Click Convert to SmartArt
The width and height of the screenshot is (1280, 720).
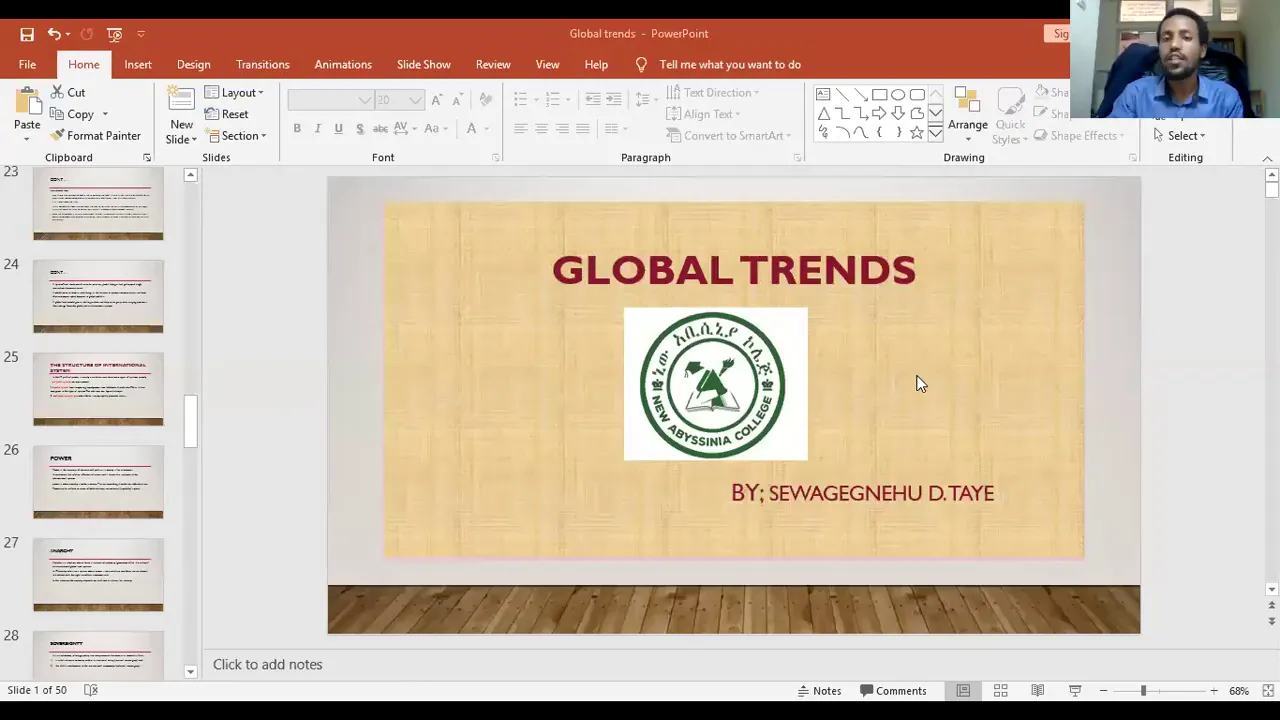pyautogui.click(x=728, y=135)
